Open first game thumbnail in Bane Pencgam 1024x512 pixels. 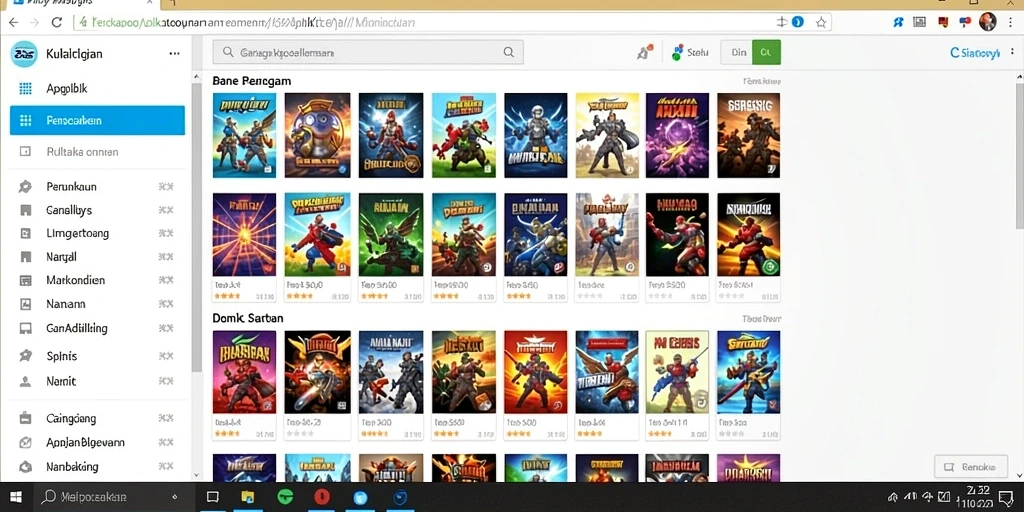[x=244, y=135]
